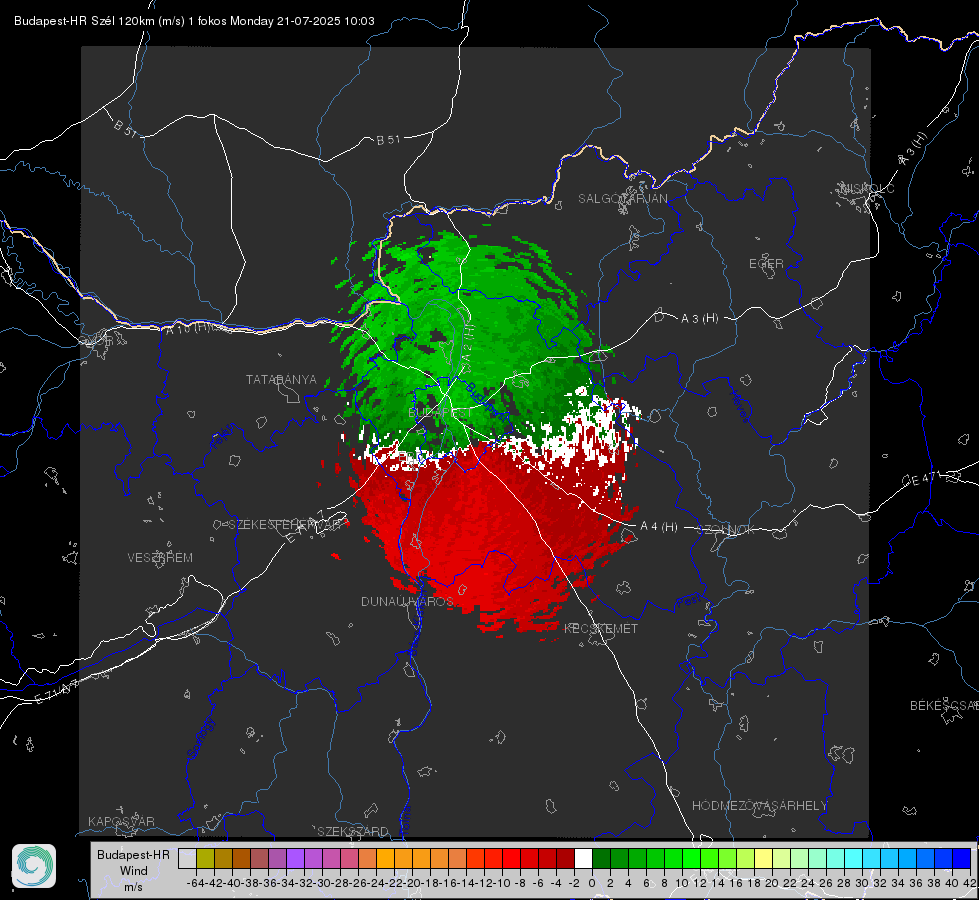
Task: Click the VESZPRÉM city label
Action: coord(160,557)
